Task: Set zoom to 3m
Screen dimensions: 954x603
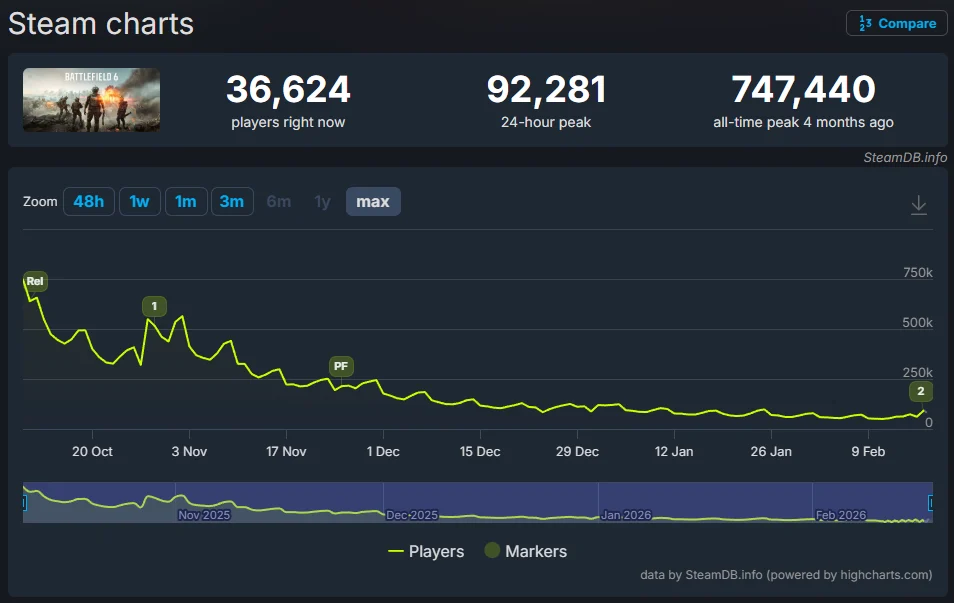Action: [231, 202]
